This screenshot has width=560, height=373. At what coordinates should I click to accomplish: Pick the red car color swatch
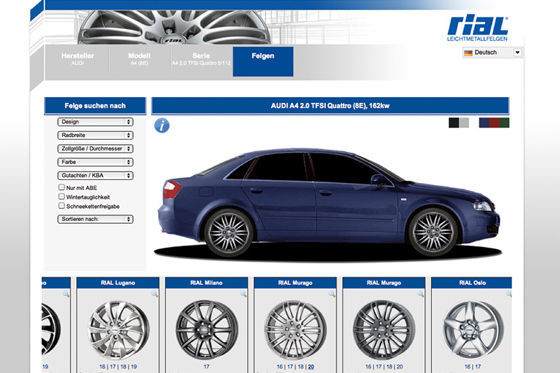pos(494,123)
